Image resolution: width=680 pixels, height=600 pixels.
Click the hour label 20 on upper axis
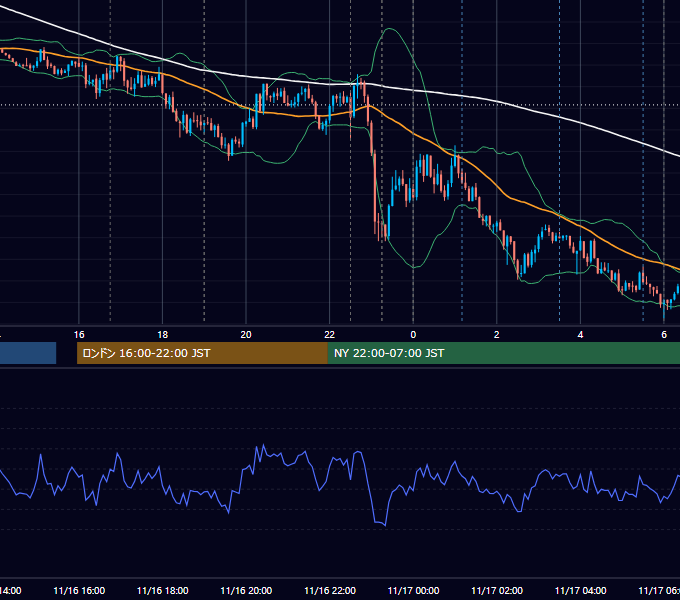[246, 335]
